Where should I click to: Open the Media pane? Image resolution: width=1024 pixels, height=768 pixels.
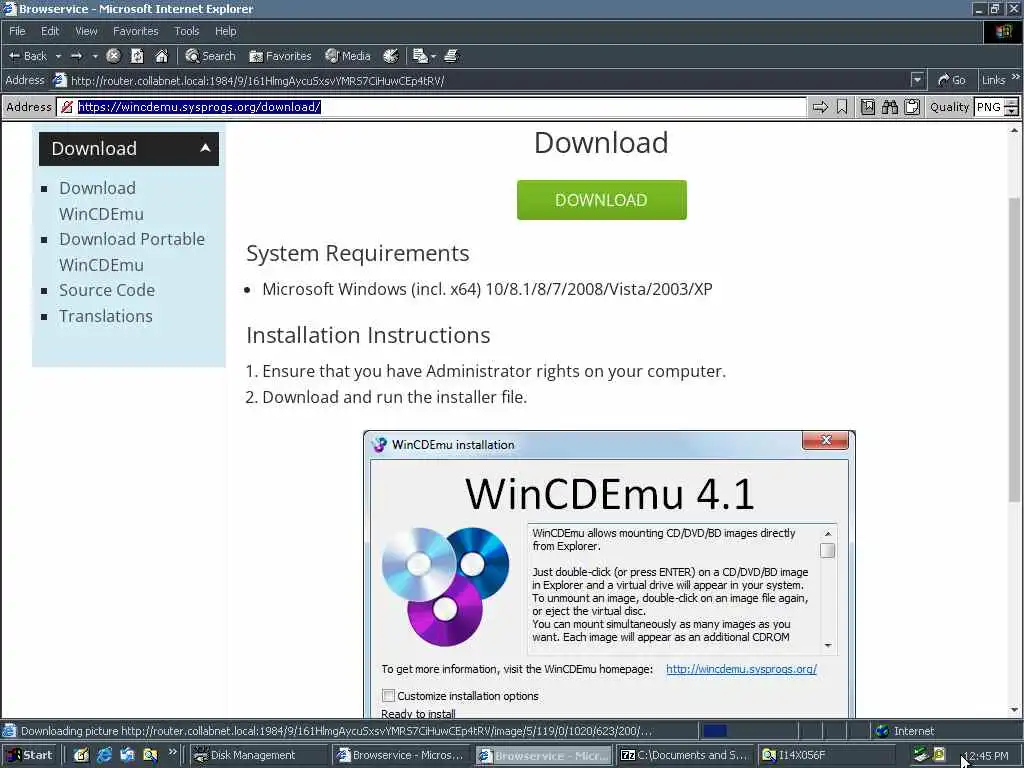click(x=348, y=56)
